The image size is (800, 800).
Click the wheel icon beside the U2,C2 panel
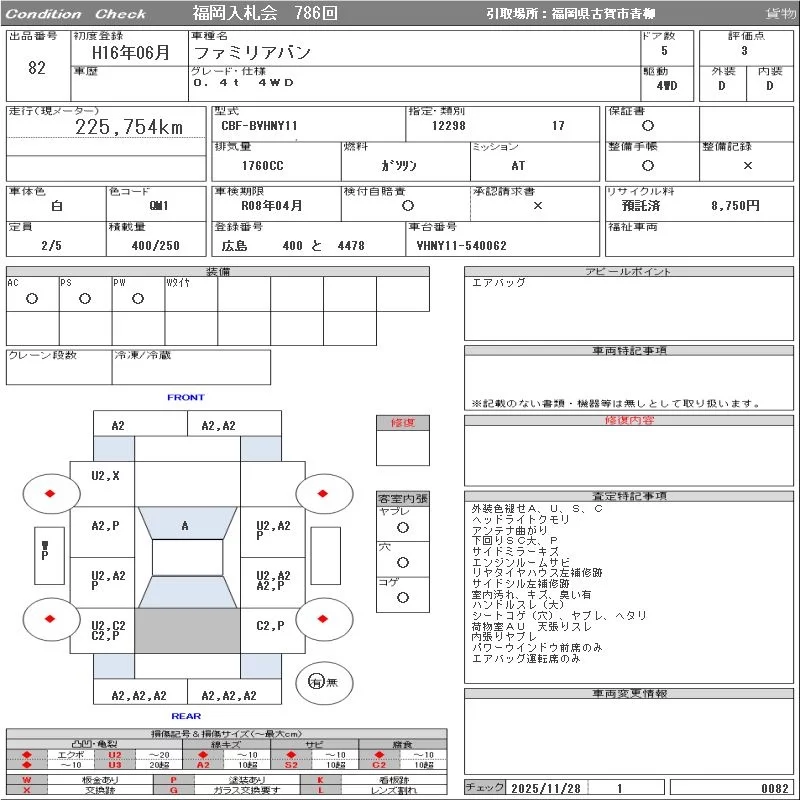pyautogui.click(x=50, y=620)
